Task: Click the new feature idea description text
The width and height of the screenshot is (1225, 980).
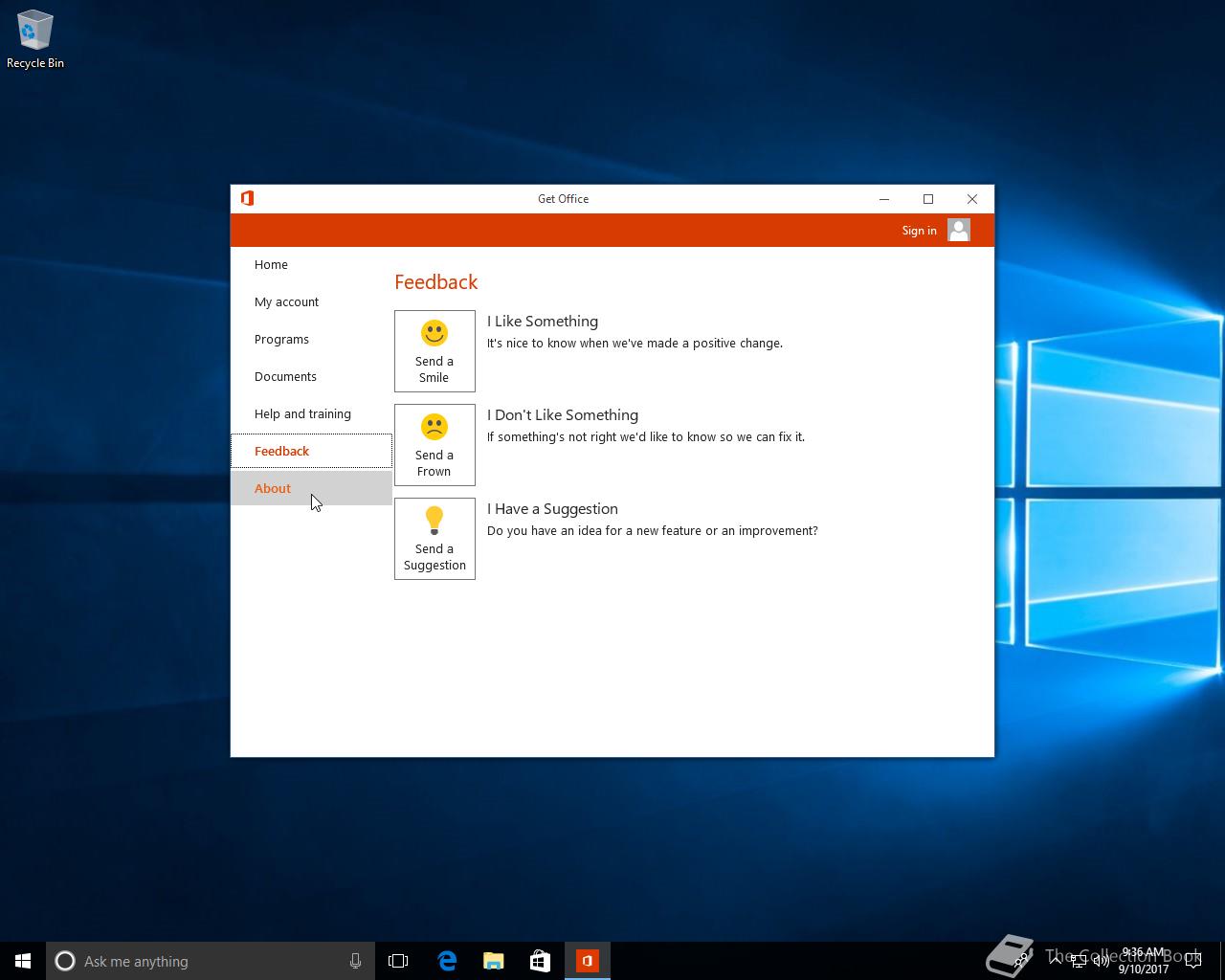Action: 653,531
